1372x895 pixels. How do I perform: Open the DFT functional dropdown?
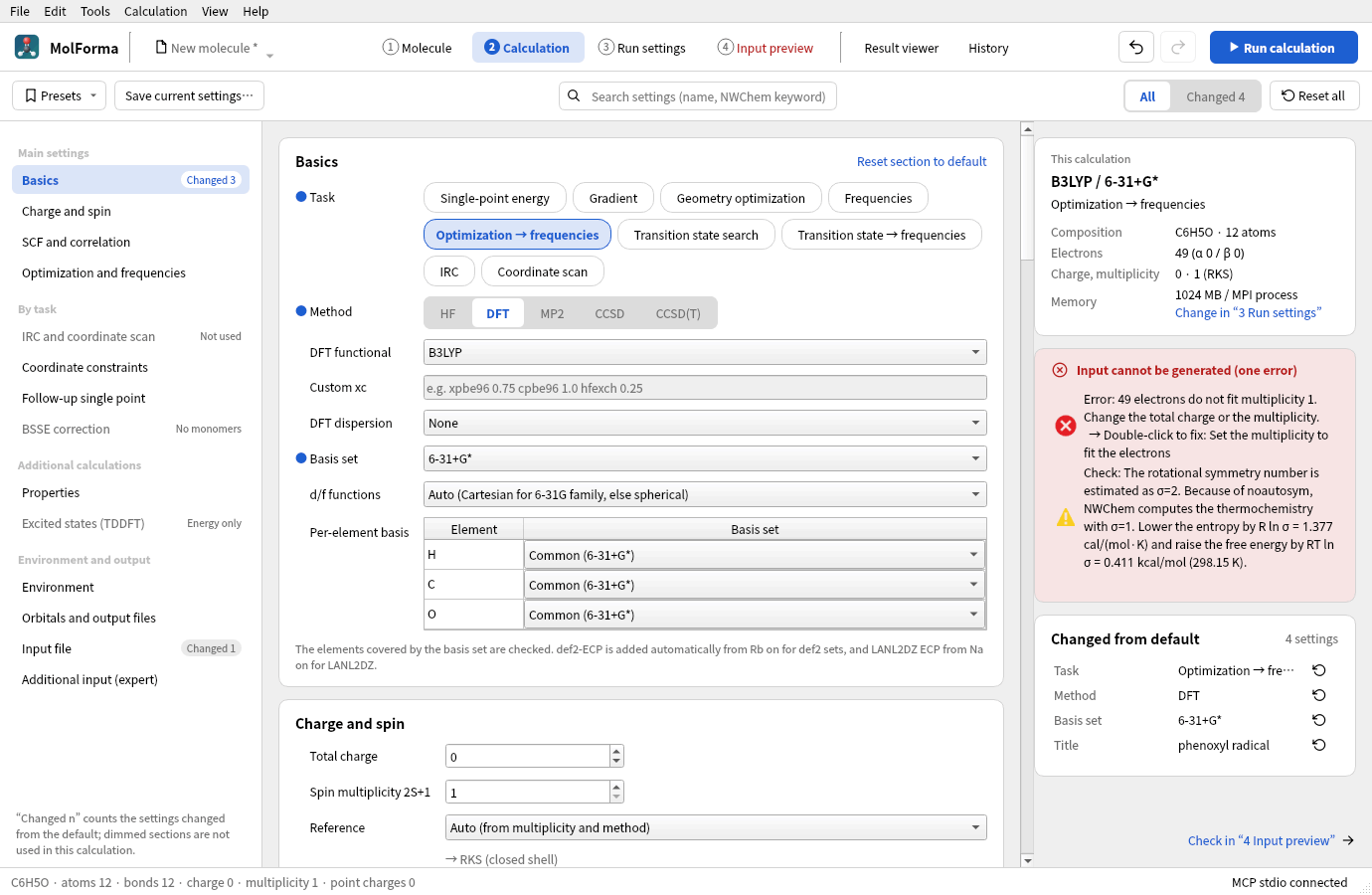point(705,352)
